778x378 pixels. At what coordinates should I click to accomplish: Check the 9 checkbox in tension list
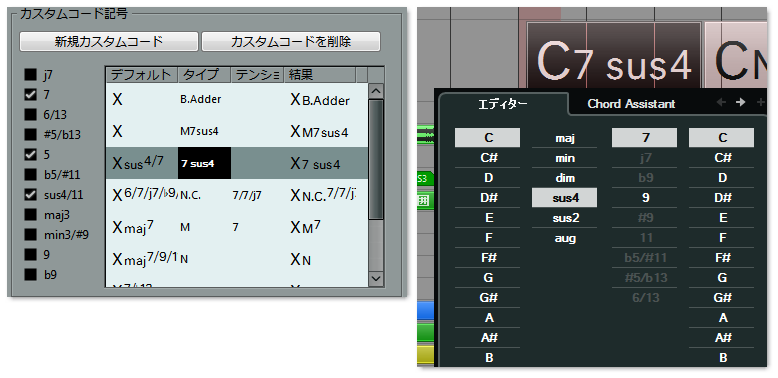coord(31,254)
